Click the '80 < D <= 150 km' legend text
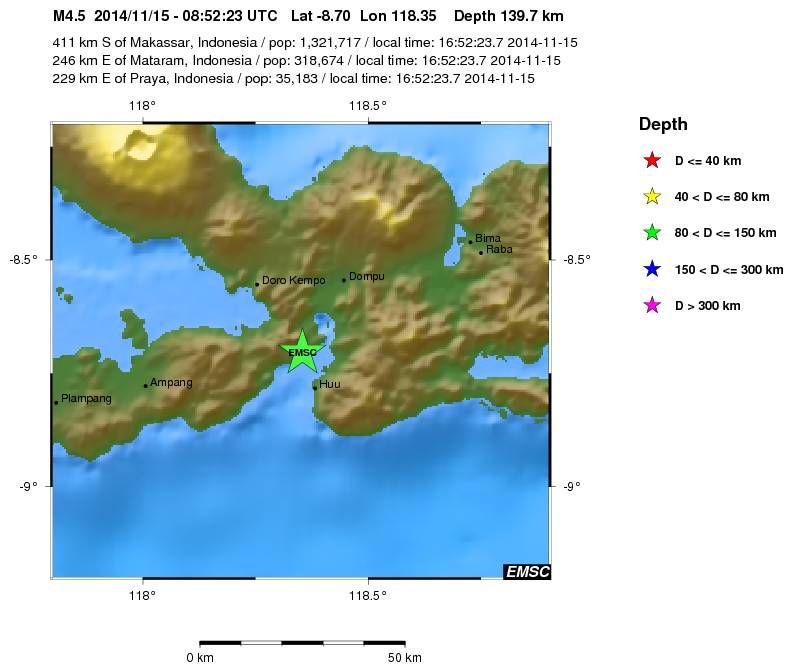 (x=725, y=233)
